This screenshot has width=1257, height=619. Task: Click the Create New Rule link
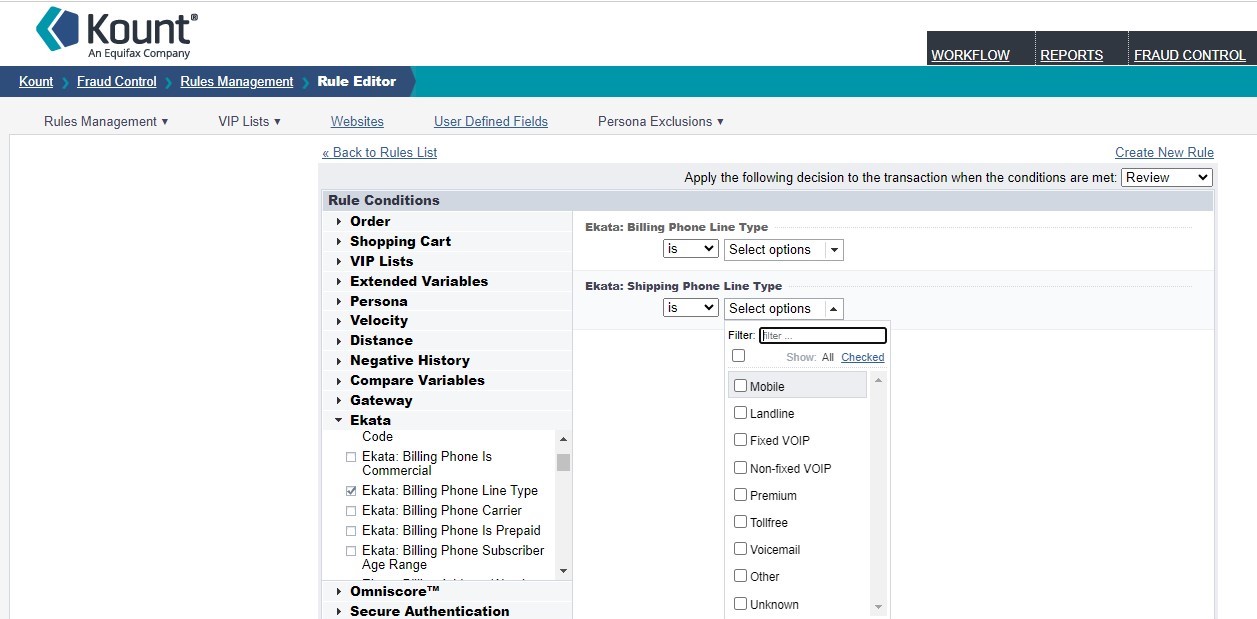(1164, 152)
